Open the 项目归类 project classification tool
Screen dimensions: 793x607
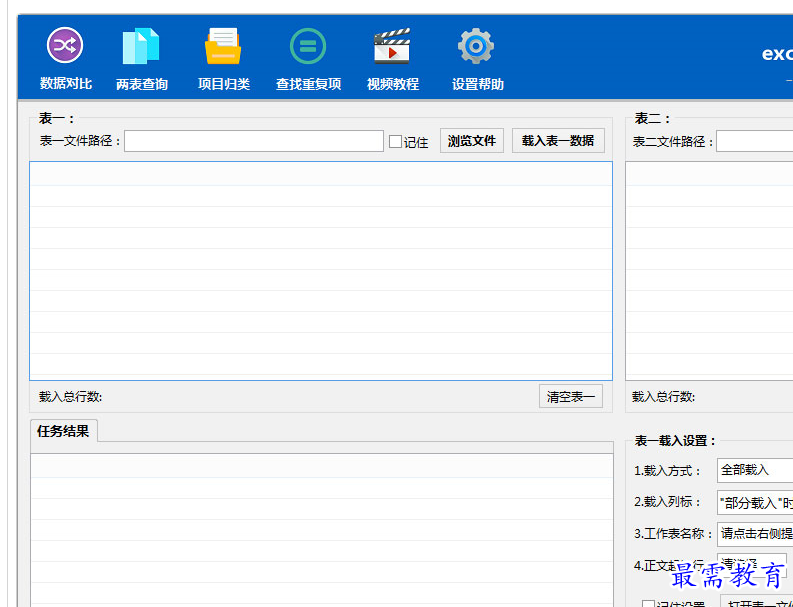(x=223, y=58)
